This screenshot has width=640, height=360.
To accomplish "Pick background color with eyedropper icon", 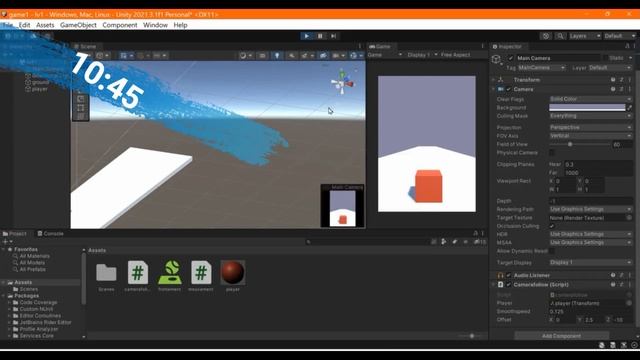I will click(x=629, y=107).
